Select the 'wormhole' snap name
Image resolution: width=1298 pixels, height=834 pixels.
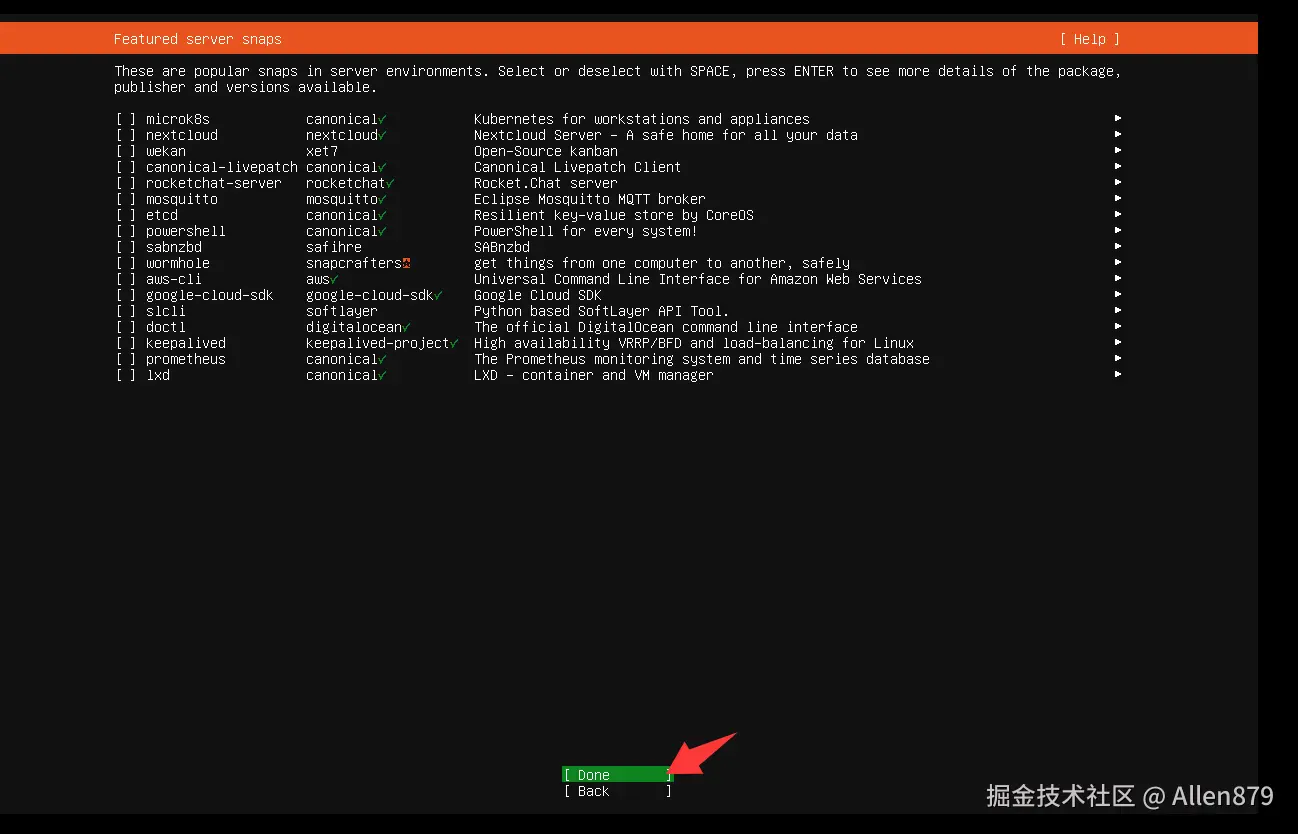pos(178,263)
